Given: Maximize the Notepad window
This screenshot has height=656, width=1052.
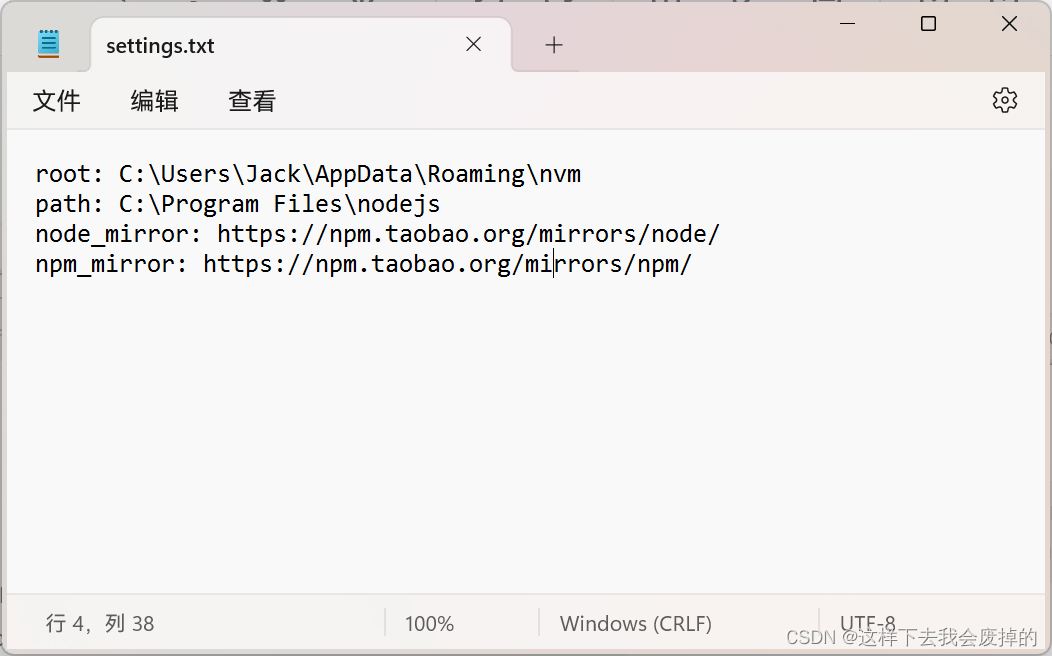Looking at the screenshot, I should (x=928, y=23).
